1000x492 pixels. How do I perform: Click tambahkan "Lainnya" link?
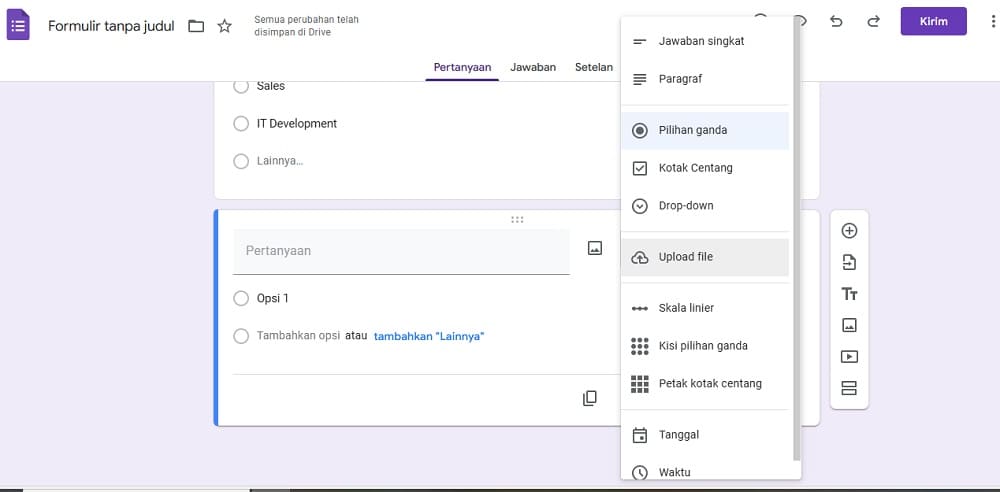pyautogui.click(x=429, y=336)
